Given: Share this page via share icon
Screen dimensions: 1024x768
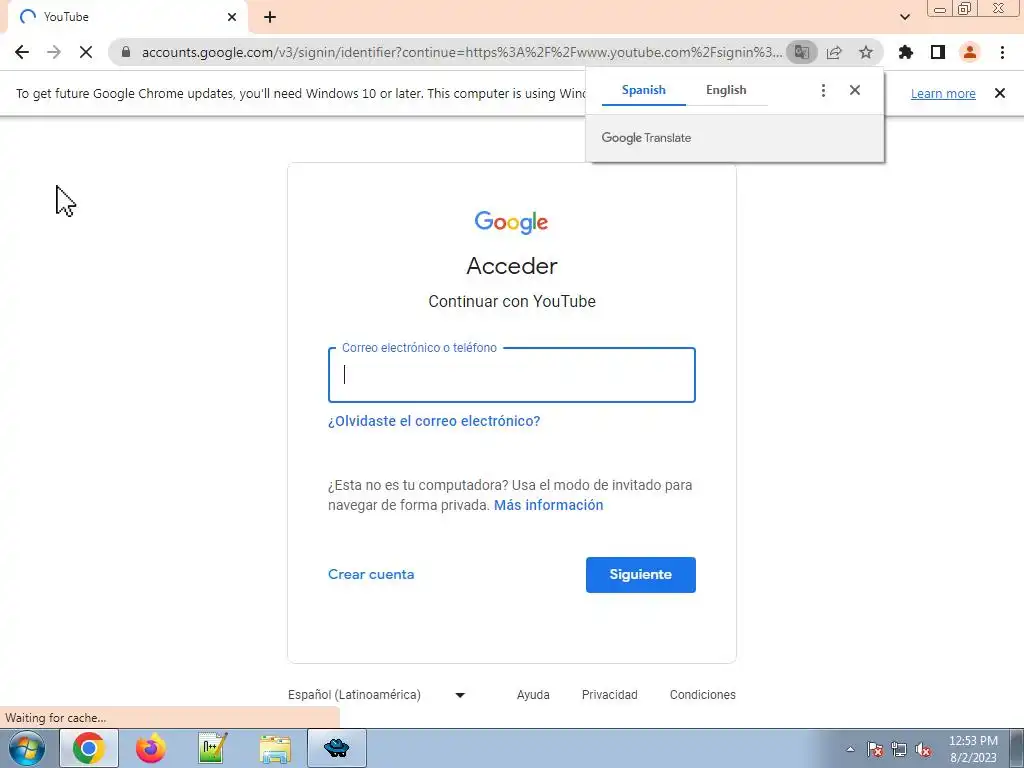Looking at the screenshot, I should pyautogui.click(x=834, y=52).
